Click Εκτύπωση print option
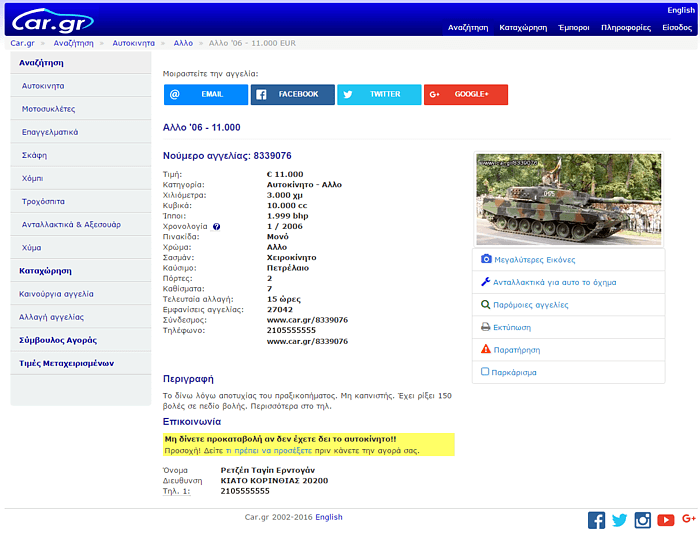This screenshot has width=700, height=537. [x=511, y=327]
